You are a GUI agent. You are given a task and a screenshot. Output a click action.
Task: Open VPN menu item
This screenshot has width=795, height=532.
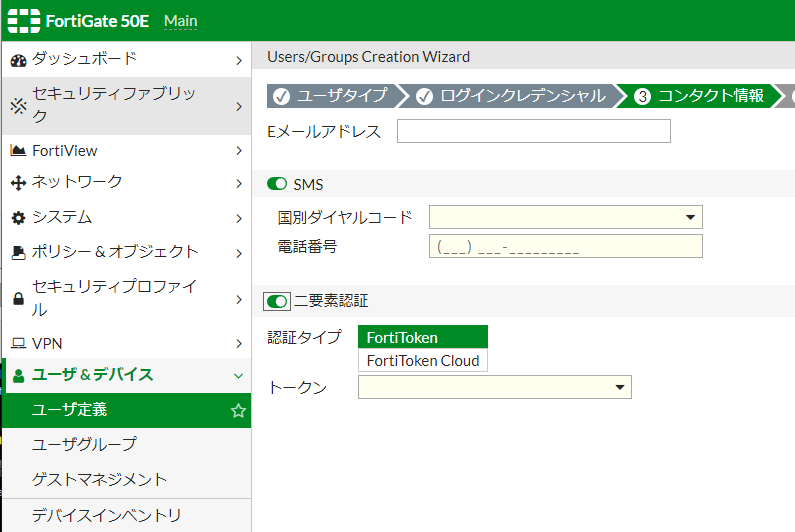pyautogui.click(x=127, y=343)
